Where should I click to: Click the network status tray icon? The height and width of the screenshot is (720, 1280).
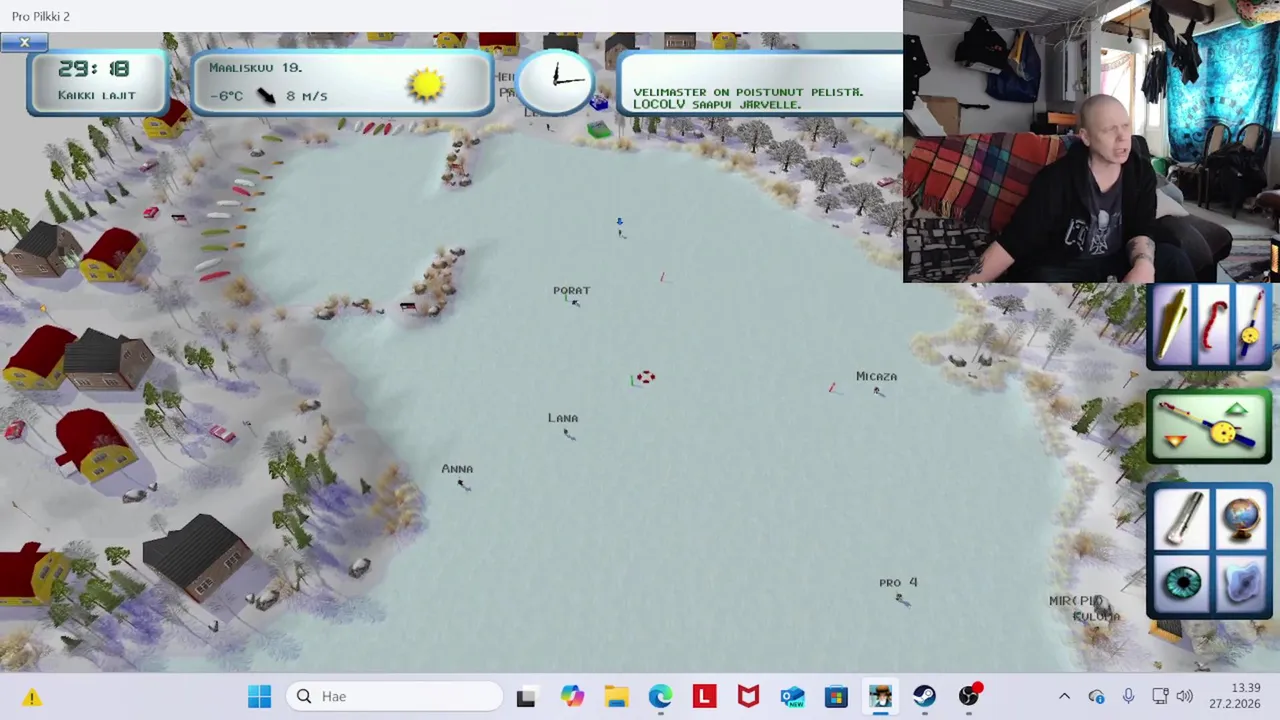coord(1096,696)
